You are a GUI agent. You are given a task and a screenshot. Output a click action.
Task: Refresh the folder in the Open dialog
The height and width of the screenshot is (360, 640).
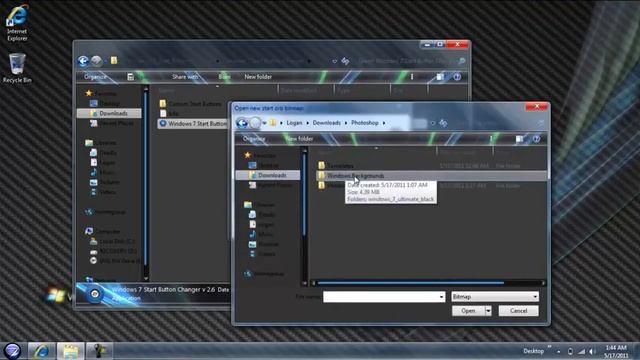443,123
